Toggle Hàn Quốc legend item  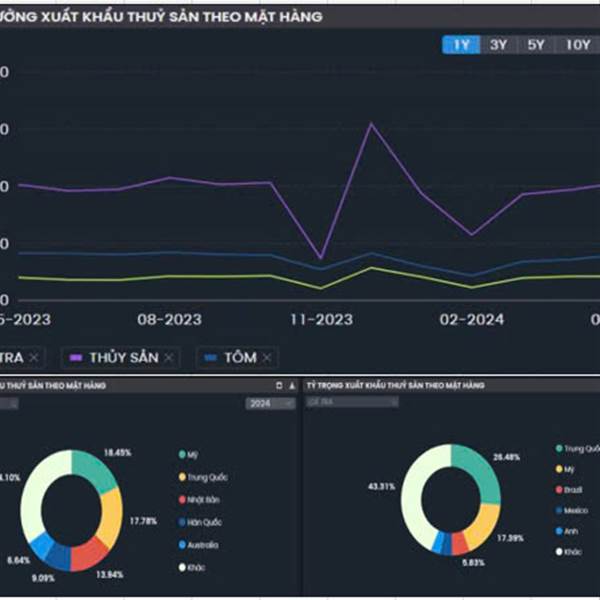pyautogui.click(x=200, y=522)
